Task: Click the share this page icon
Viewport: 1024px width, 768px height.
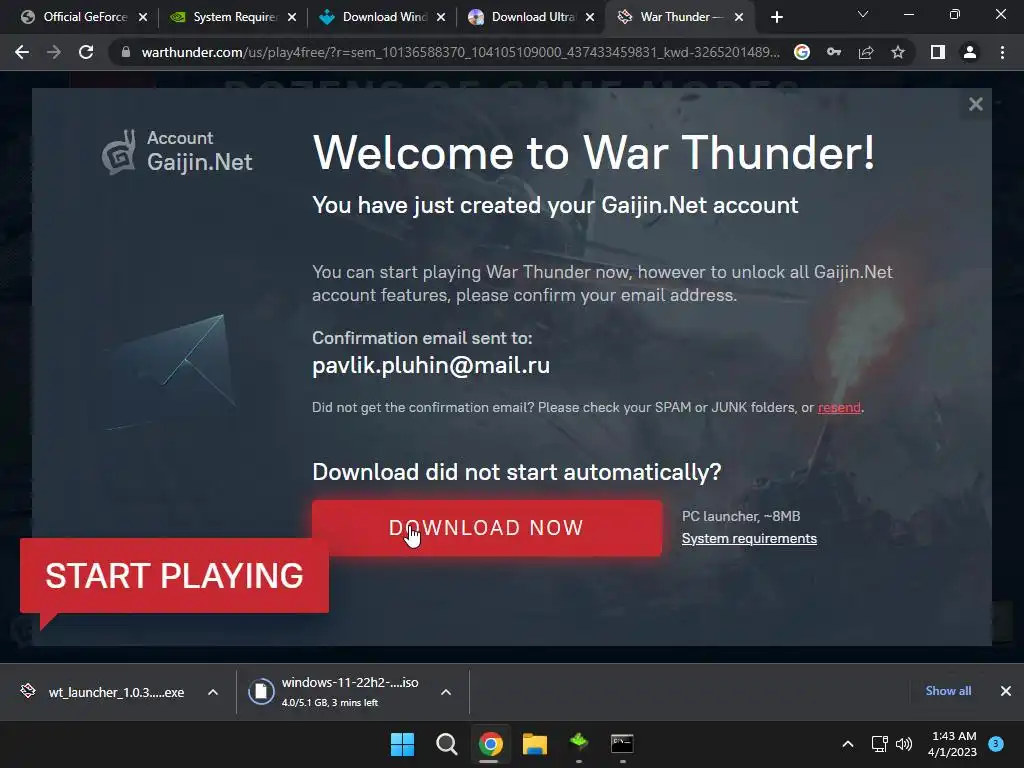Action: point(866,52)
